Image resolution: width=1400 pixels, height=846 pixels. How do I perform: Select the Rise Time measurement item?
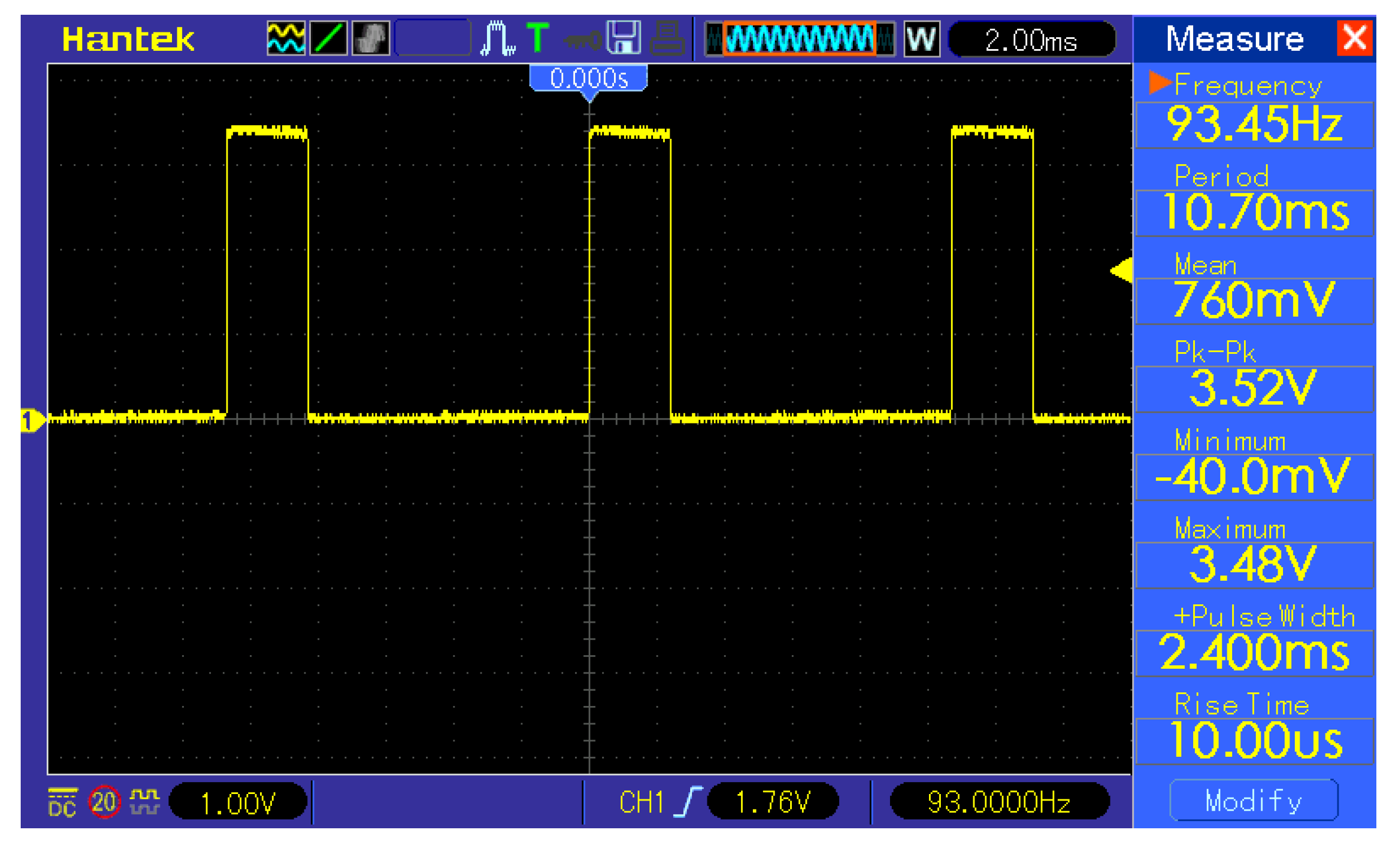(x=1242, y=705)
